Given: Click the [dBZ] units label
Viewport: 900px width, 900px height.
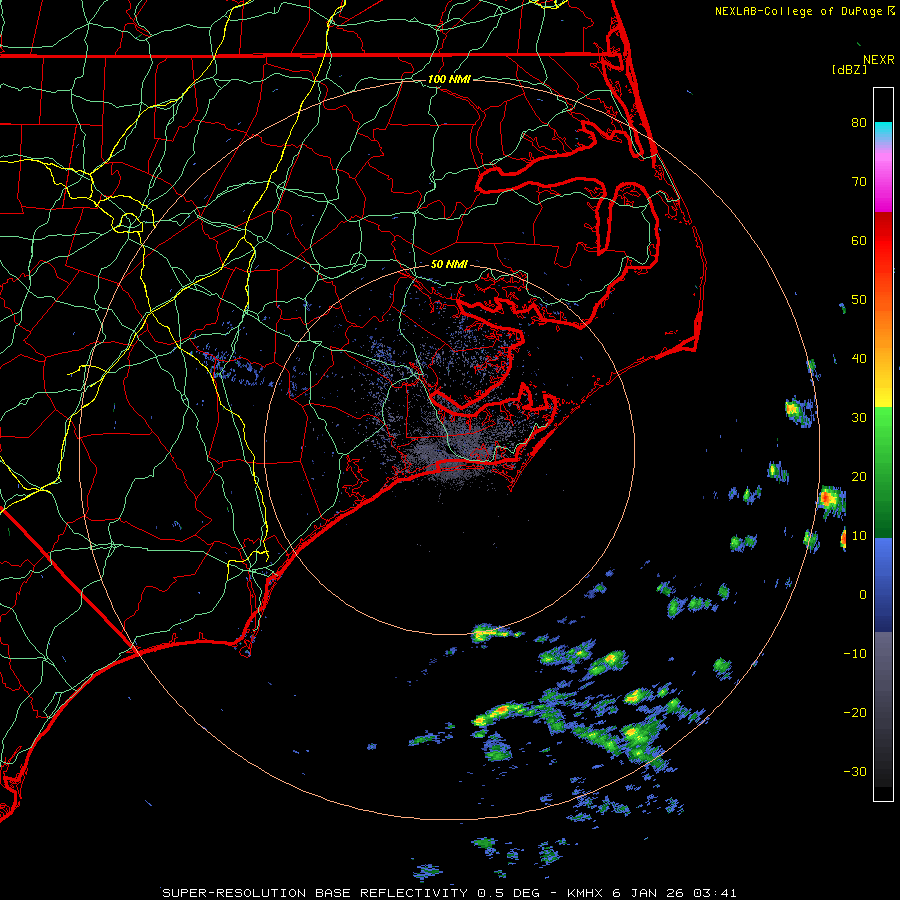Looking at the screenshot, I should pyautogui.click(x=849, y=70).
